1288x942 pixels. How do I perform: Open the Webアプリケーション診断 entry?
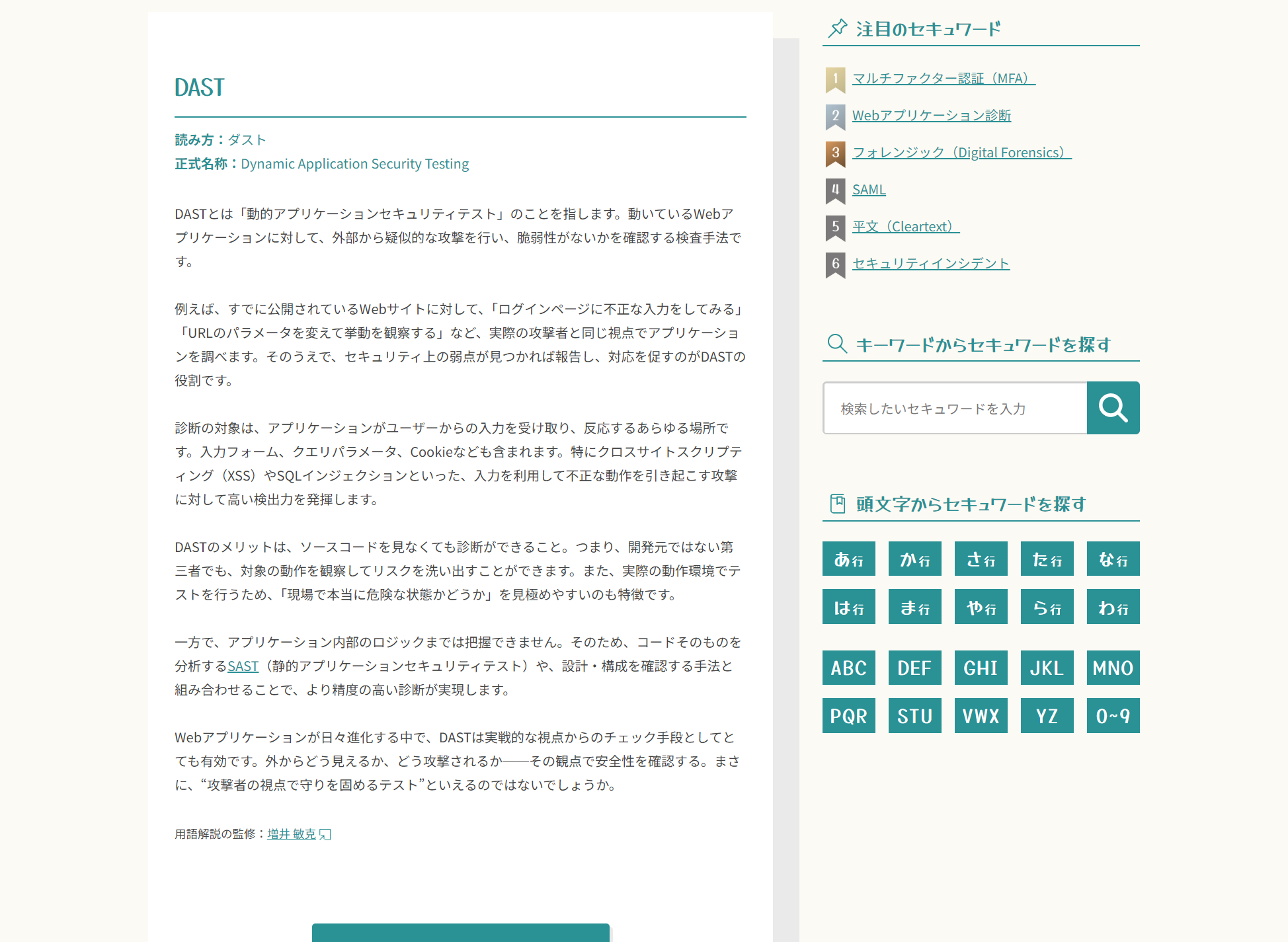pos(932,115)
